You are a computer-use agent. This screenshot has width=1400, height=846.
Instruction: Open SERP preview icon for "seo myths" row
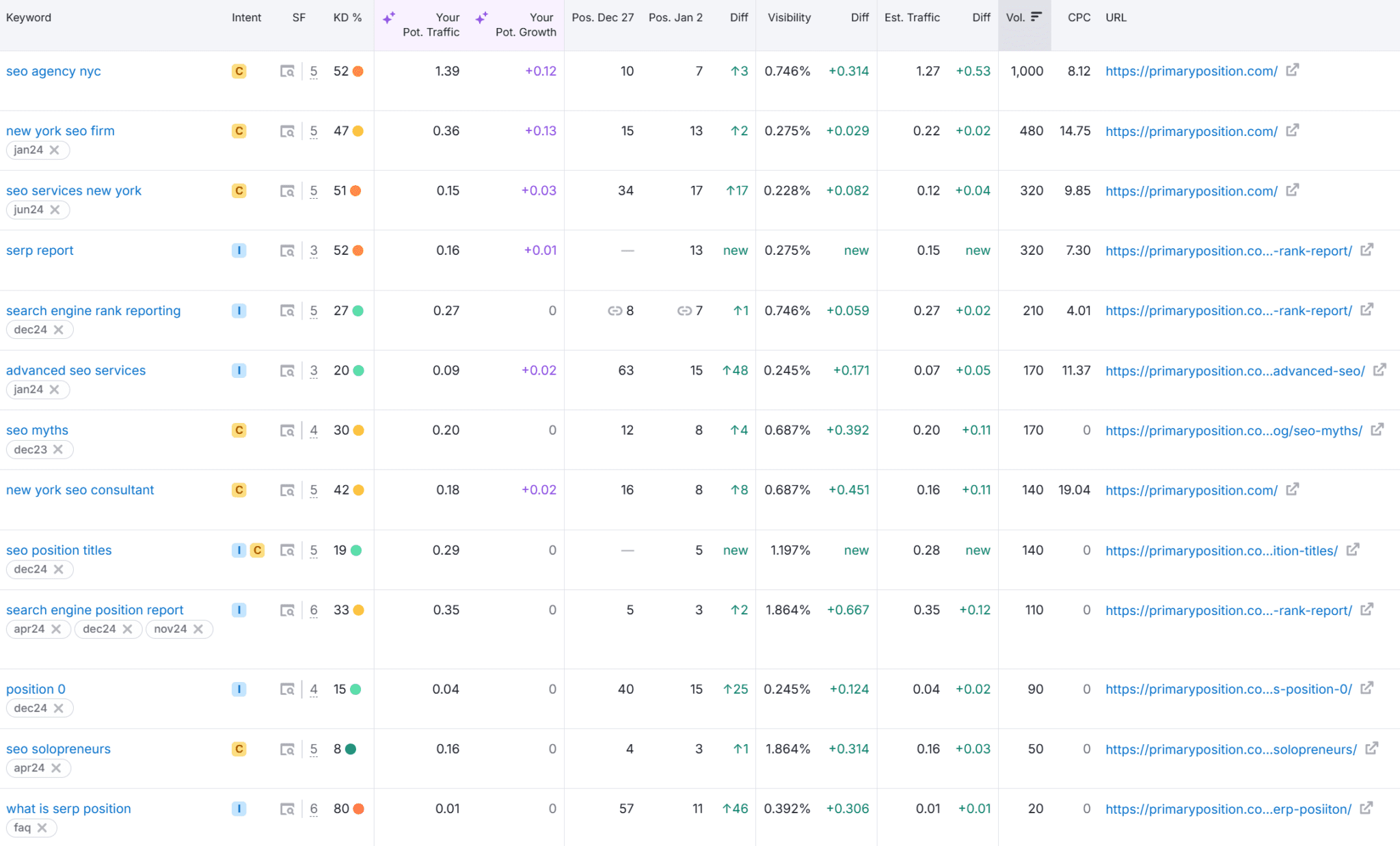pyautogui.click(x=288, y=430)
